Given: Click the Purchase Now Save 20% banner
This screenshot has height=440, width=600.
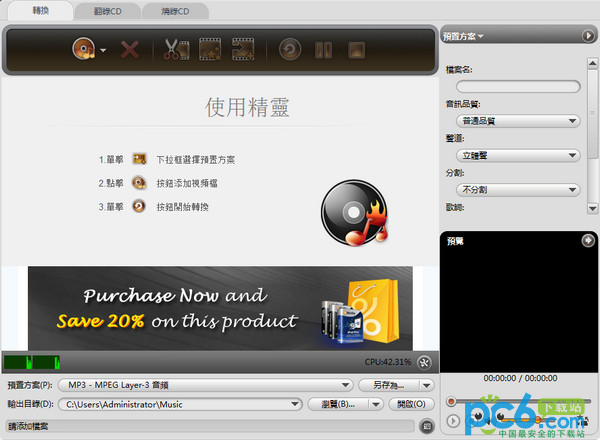Looking at the screenshot, I should [220, 308].
